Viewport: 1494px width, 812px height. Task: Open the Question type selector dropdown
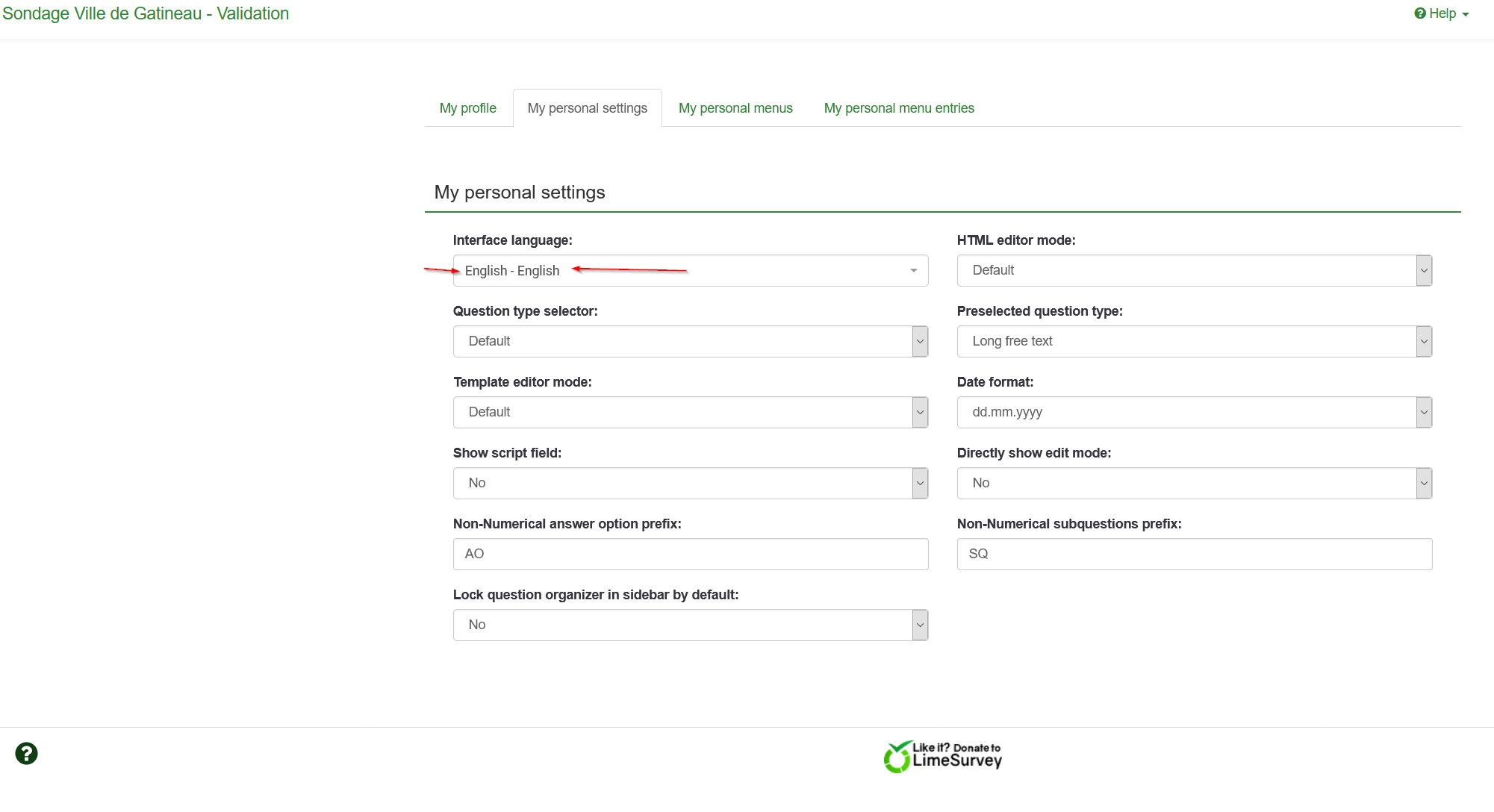click(x=690, y=341)
